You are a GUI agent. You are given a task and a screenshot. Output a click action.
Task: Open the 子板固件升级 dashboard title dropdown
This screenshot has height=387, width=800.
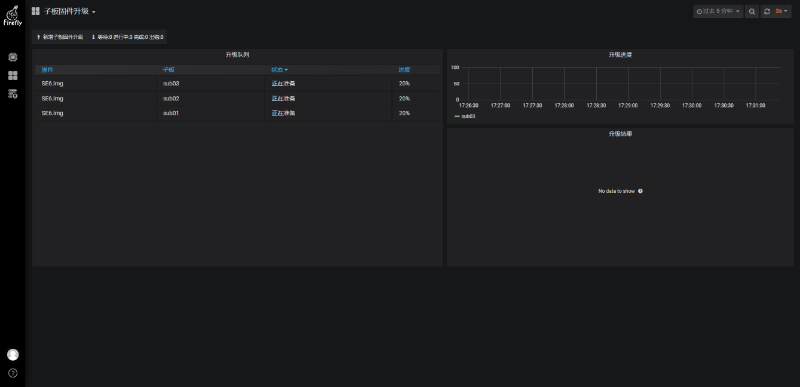pyautogui.click(x=69, y=11)
